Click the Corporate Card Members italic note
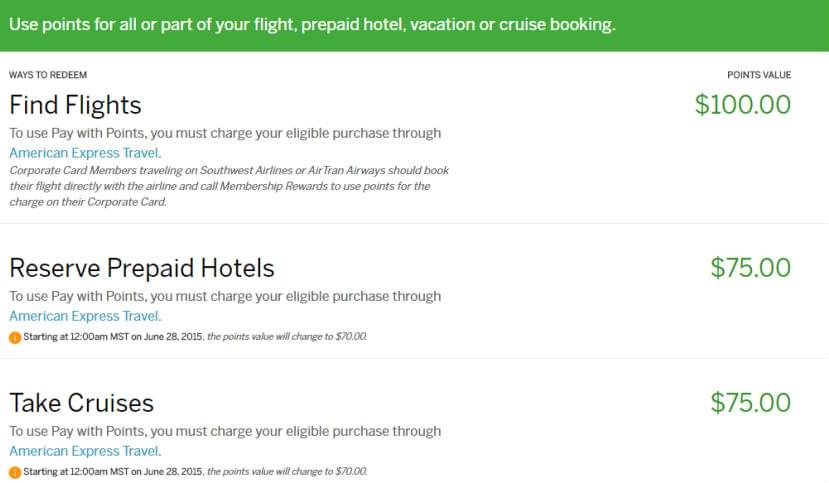The width and height of the screenshot is (829, 483). [229, 186]
